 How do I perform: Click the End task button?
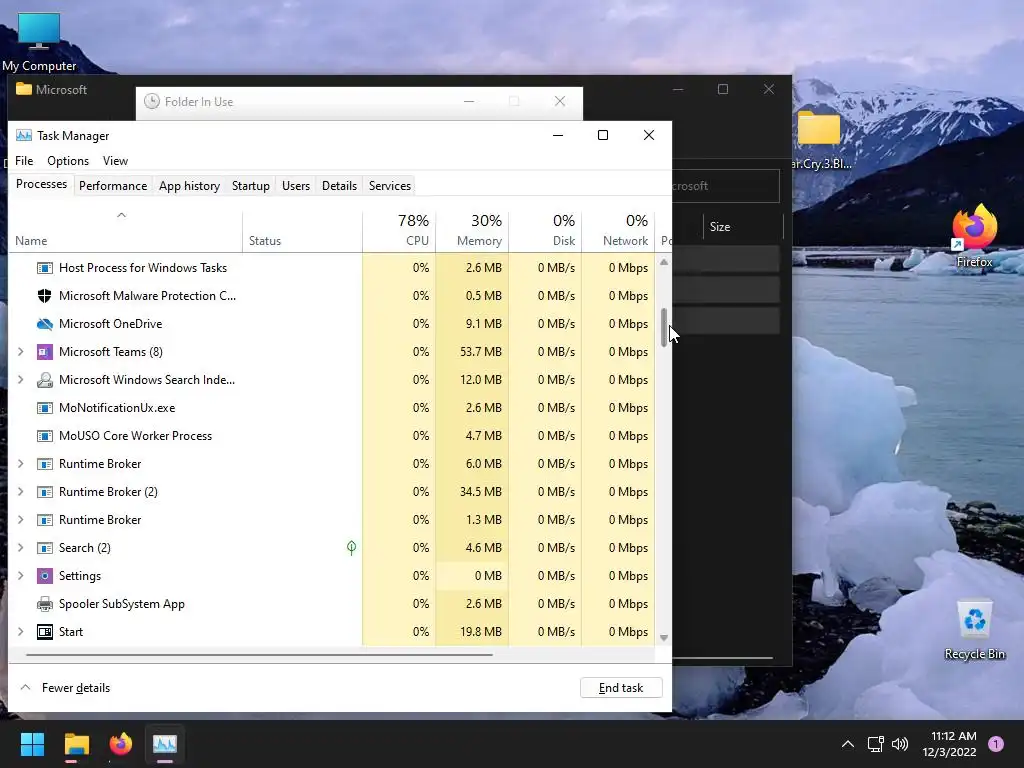click(621, 688)
